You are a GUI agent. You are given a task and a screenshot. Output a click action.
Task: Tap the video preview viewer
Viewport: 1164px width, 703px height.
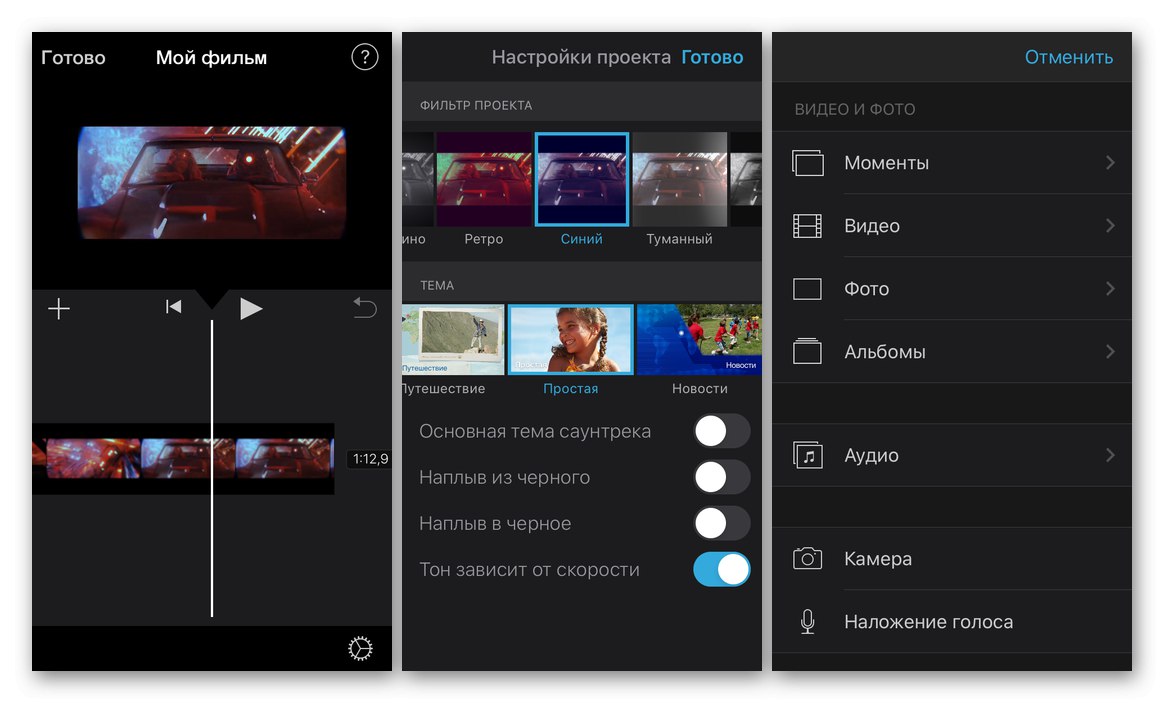point(212,183)
